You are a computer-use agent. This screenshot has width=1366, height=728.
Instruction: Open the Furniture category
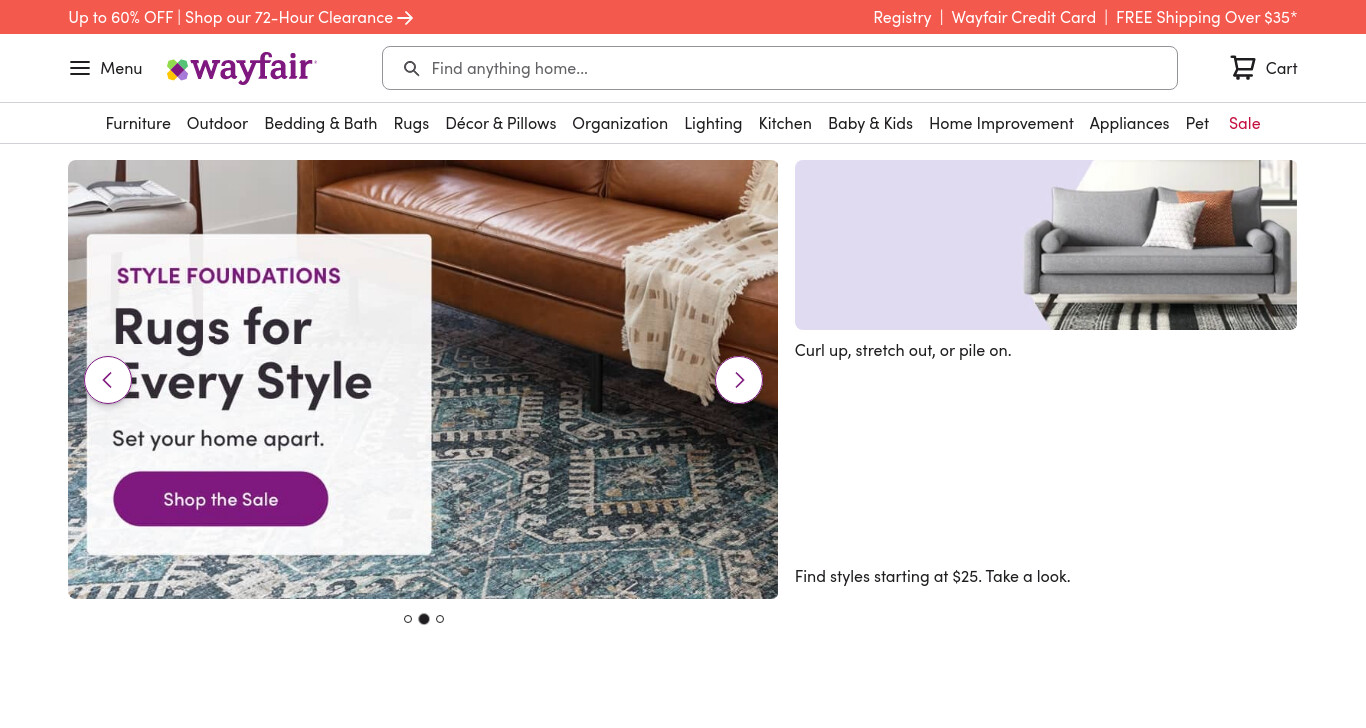click(138, 123)
